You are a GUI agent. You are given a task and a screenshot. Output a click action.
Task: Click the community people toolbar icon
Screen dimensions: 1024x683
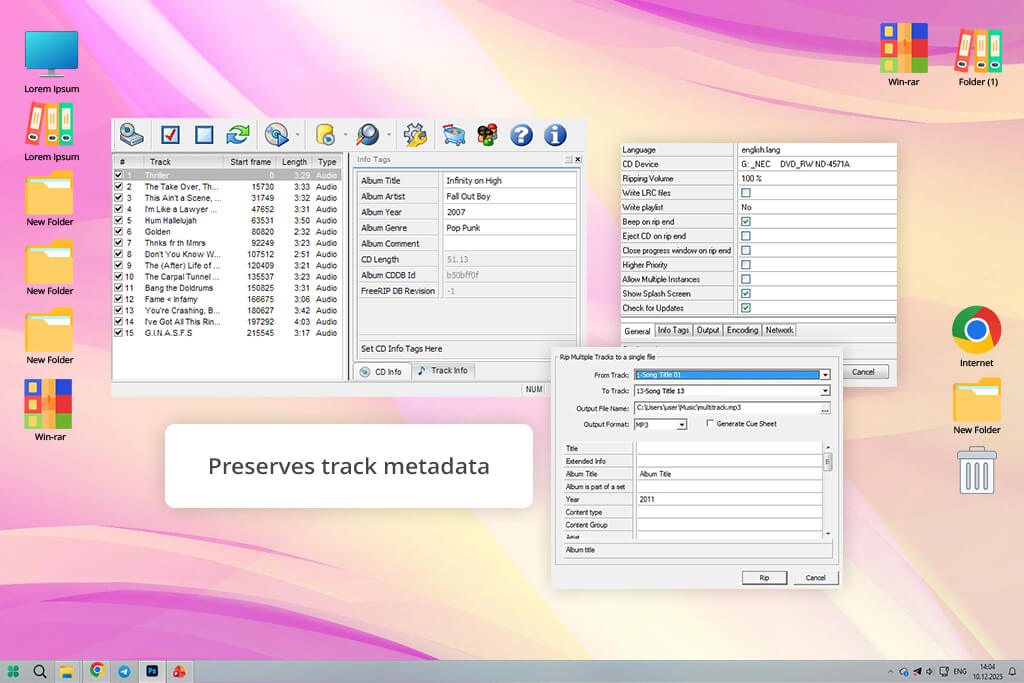pos(487,135)
